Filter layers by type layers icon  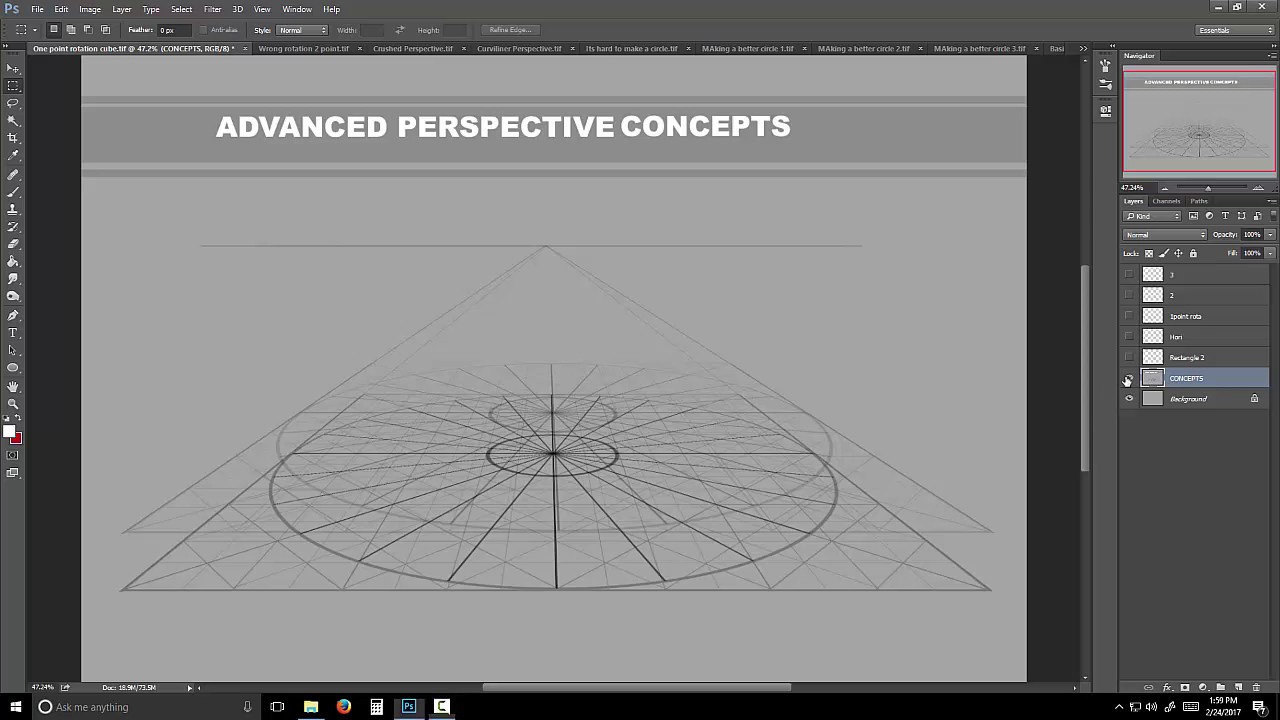coord(1225,216)
